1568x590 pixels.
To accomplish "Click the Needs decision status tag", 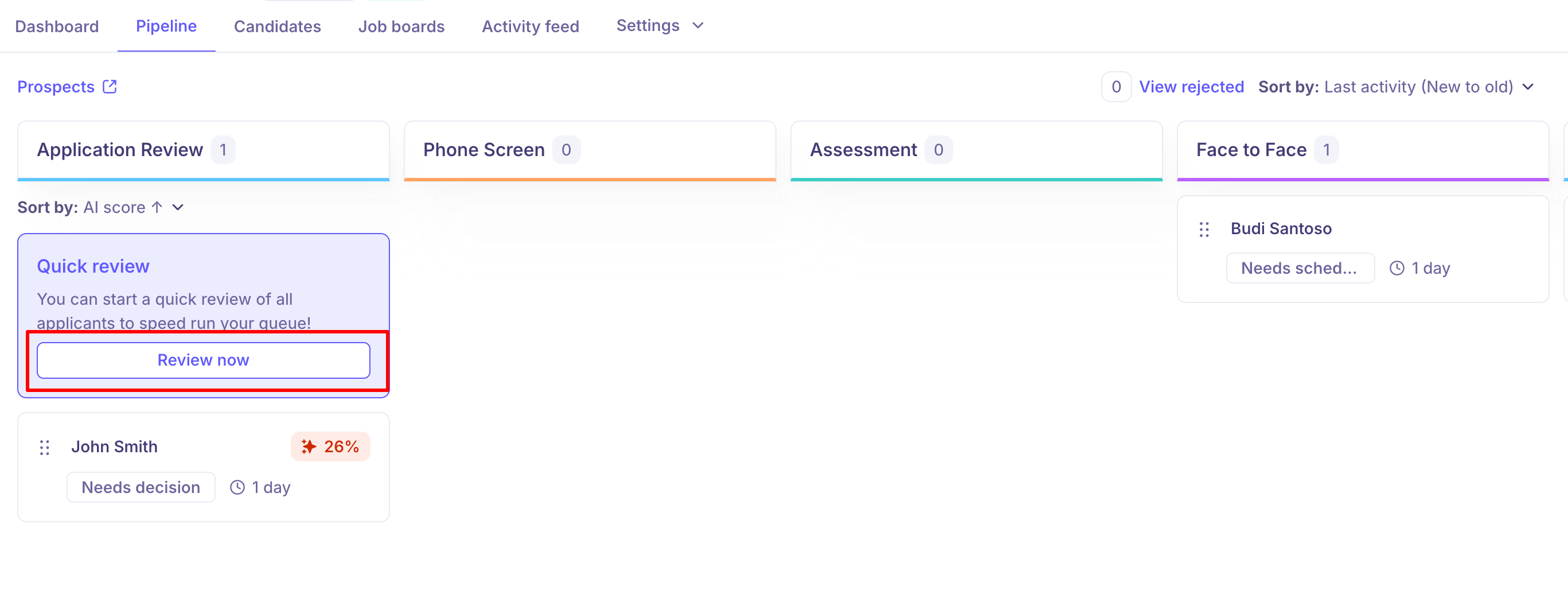I will [141, 487].
